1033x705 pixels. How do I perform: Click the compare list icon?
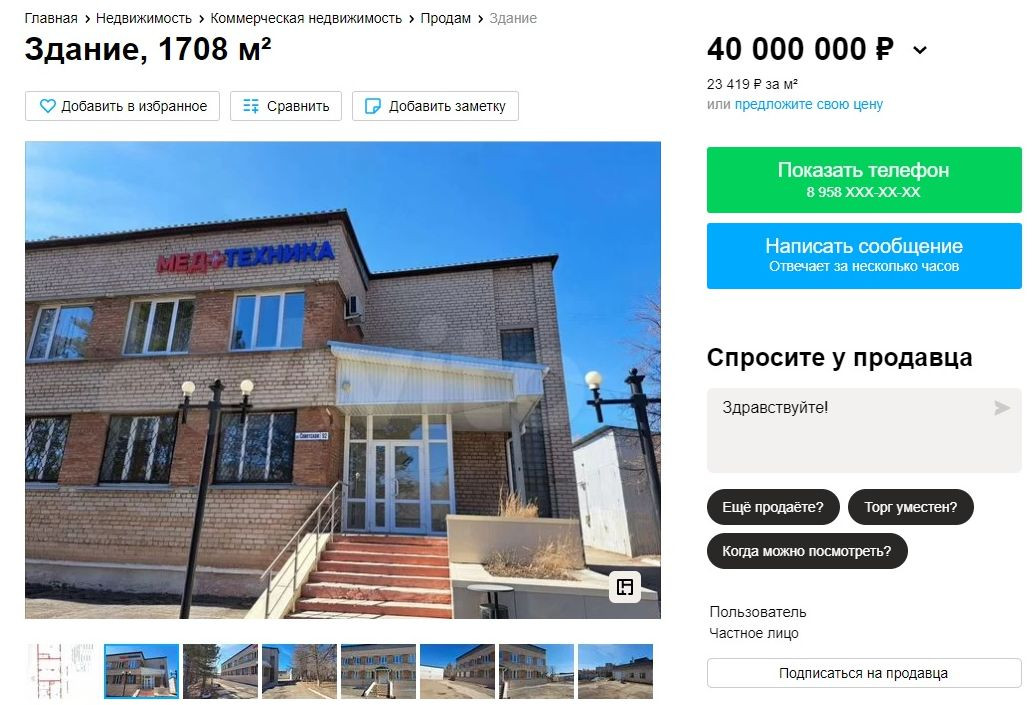(250, 106)
